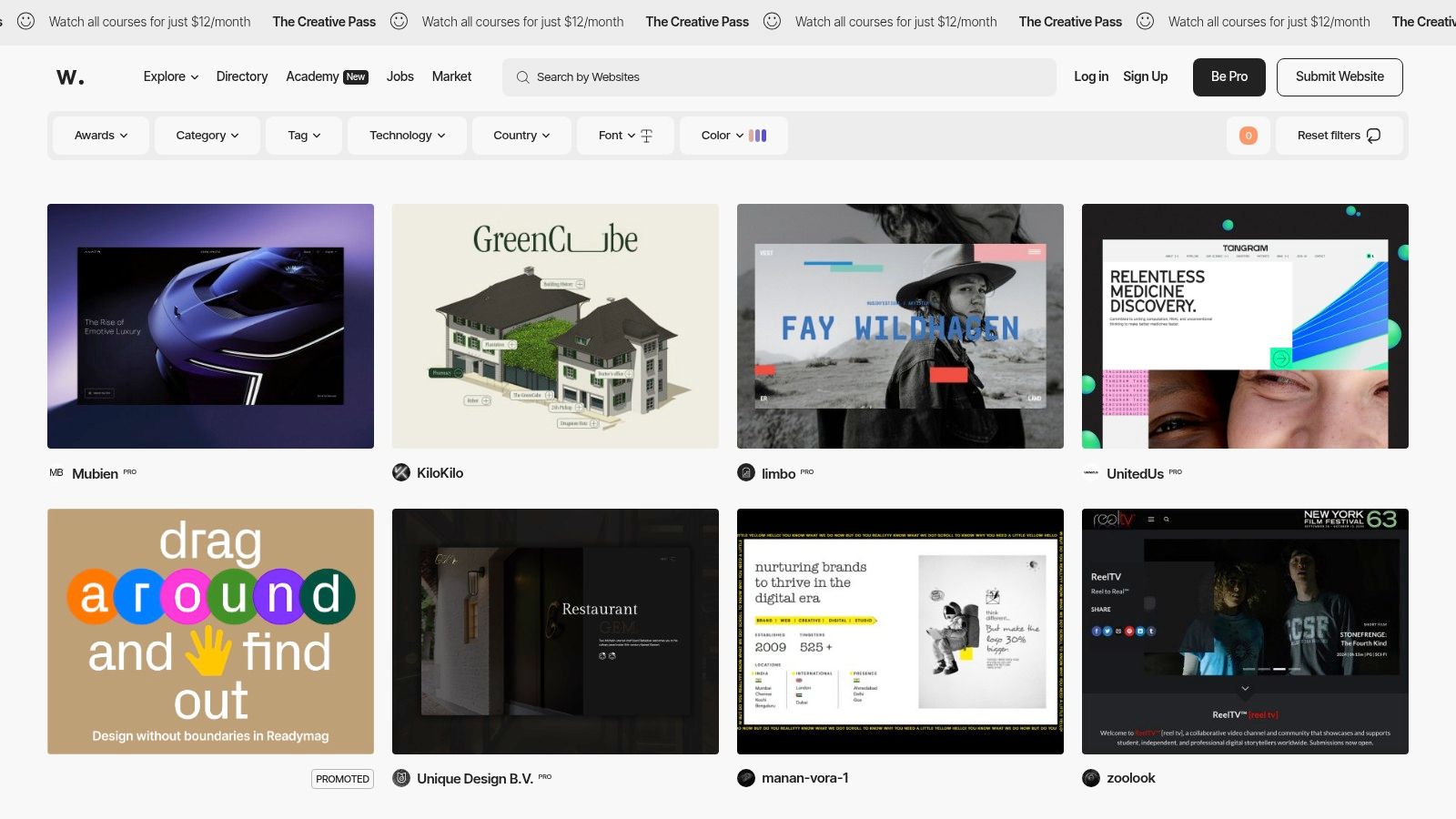Image resolution: width=1456 pixels, height=819 pixels.
Task: Open the Explore menu
Action: pos(169,76)
